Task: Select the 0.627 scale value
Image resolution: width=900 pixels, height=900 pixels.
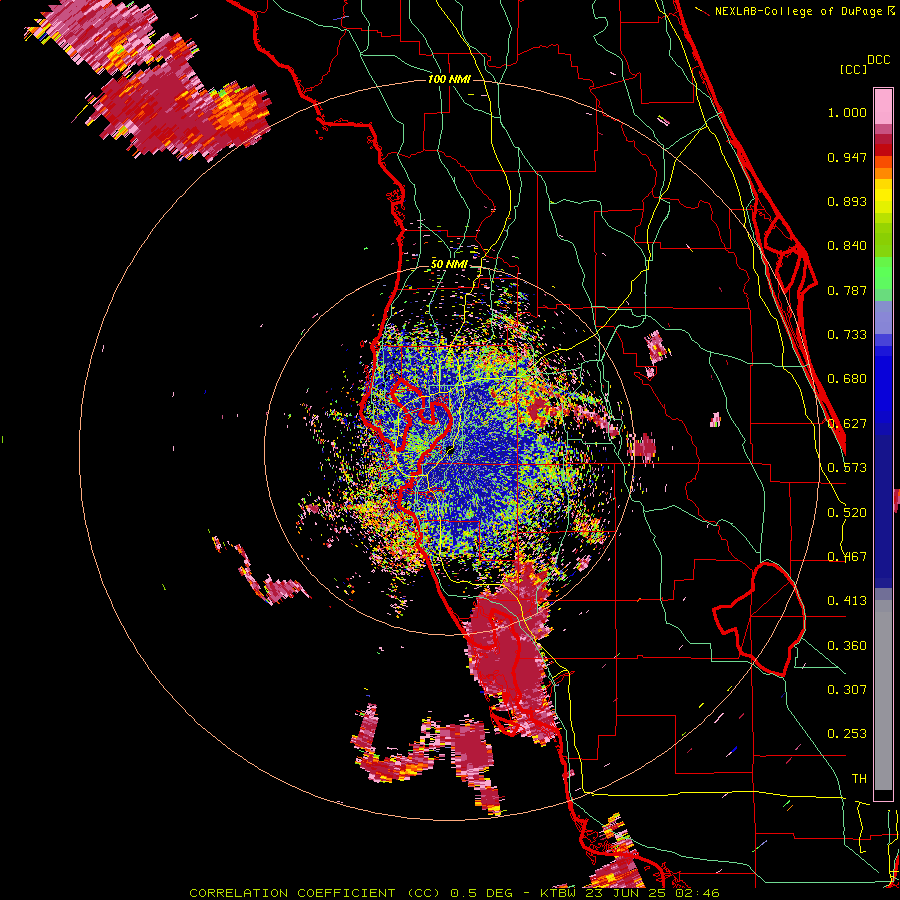Action: click(847, 424)
